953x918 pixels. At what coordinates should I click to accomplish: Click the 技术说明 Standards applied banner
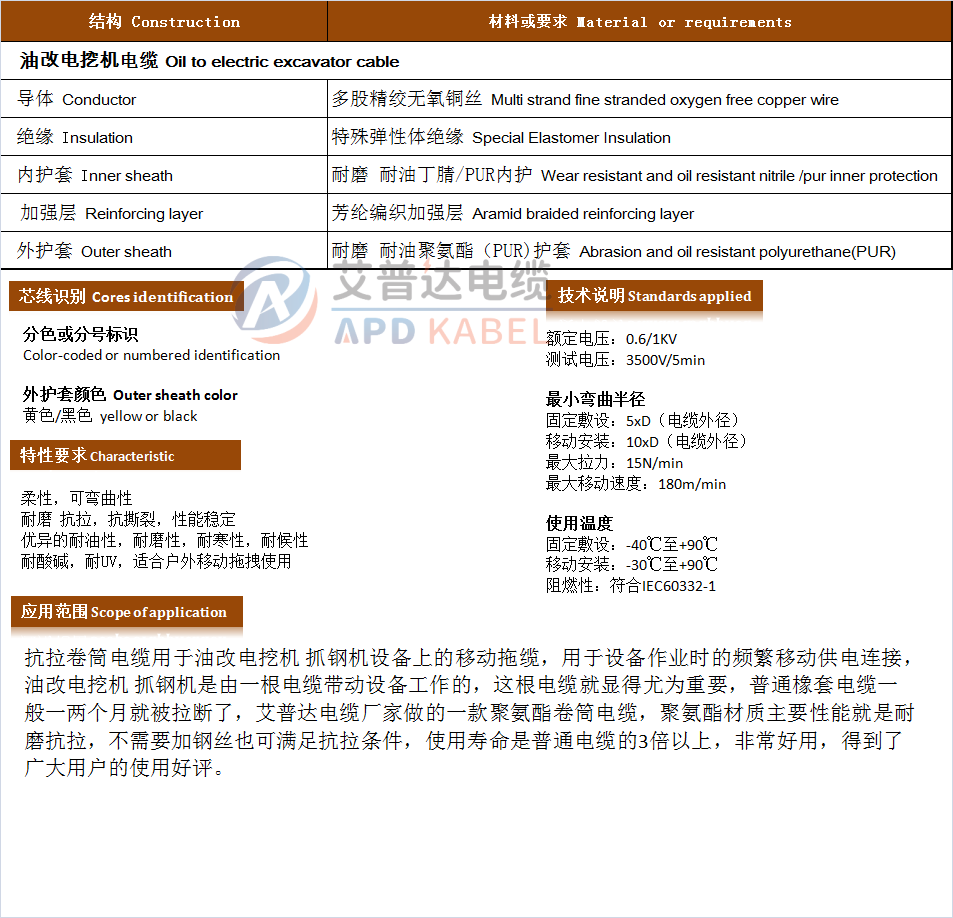[x=654, y=295]
